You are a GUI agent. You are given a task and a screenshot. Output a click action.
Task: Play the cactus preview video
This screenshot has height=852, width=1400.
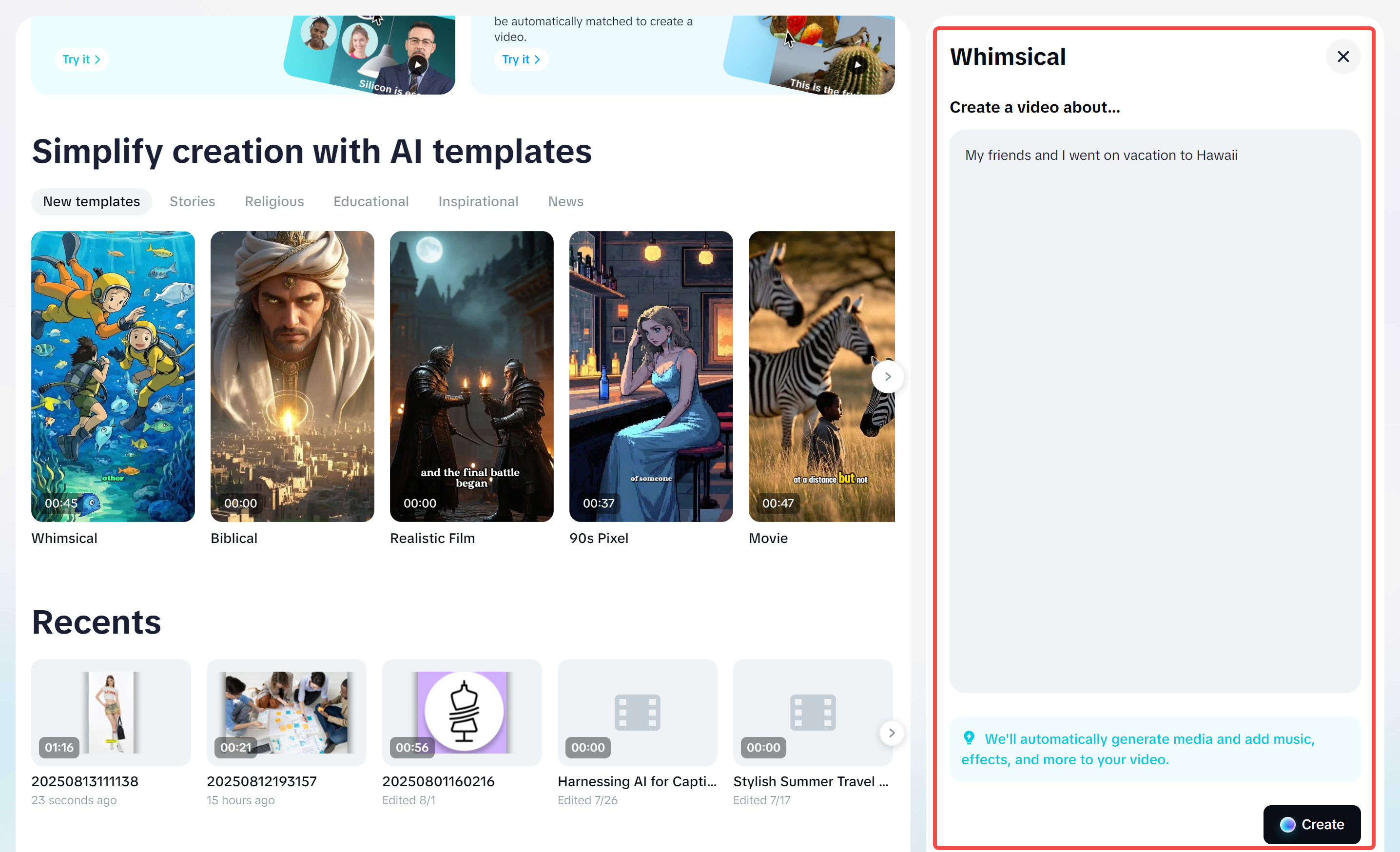(857, 64)
